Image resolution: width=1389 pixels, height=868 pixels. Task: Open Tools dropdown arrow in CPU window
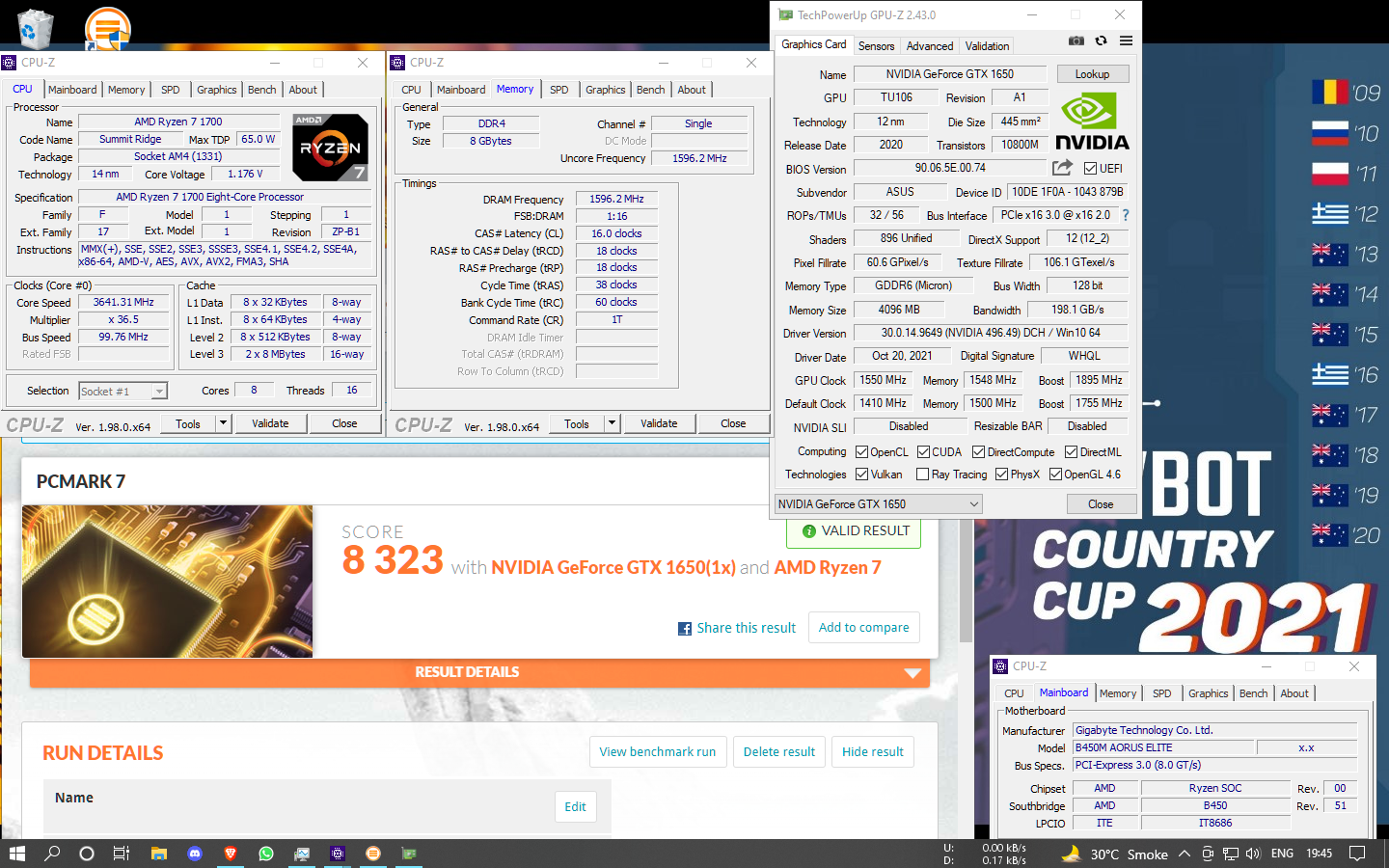click(x=223, y=423)
